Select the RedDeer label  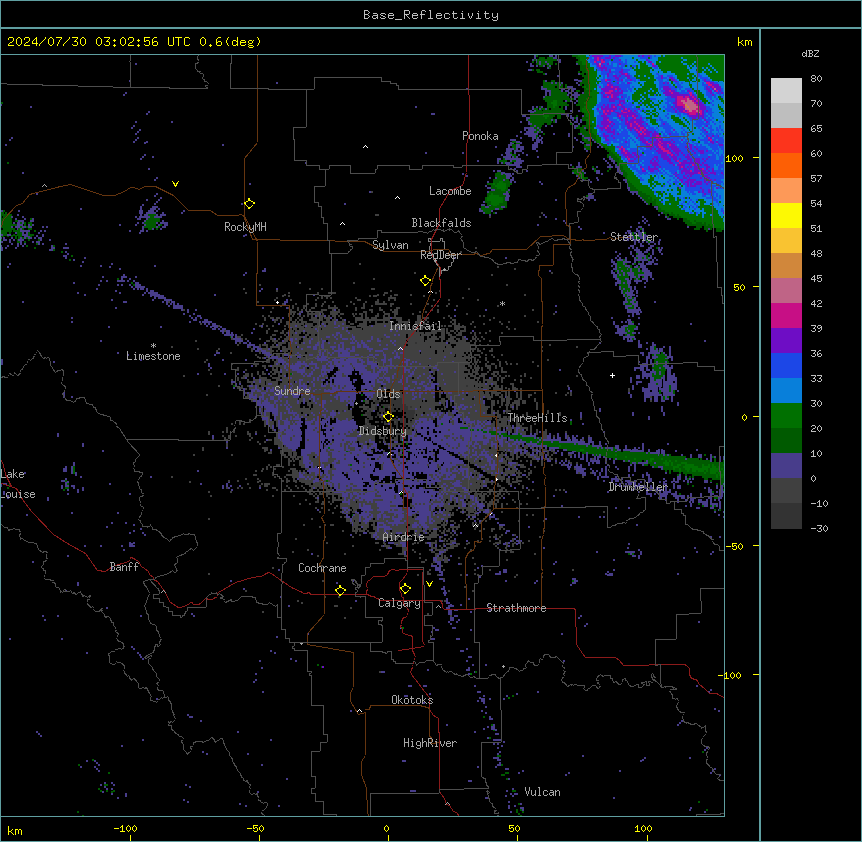click(440, 255)
